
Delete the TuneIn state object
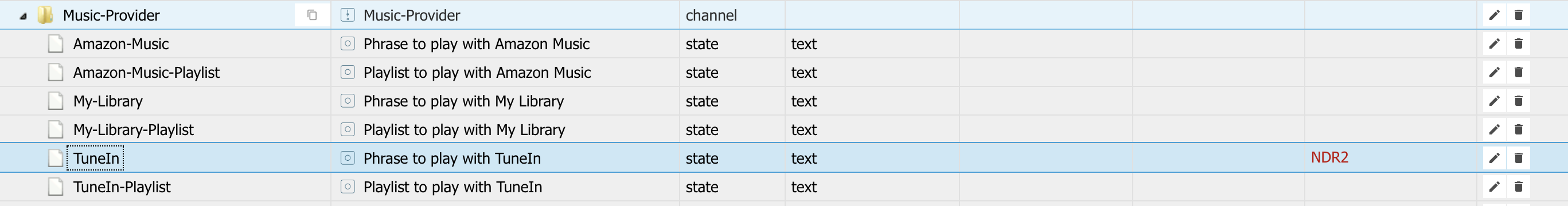1518,158
